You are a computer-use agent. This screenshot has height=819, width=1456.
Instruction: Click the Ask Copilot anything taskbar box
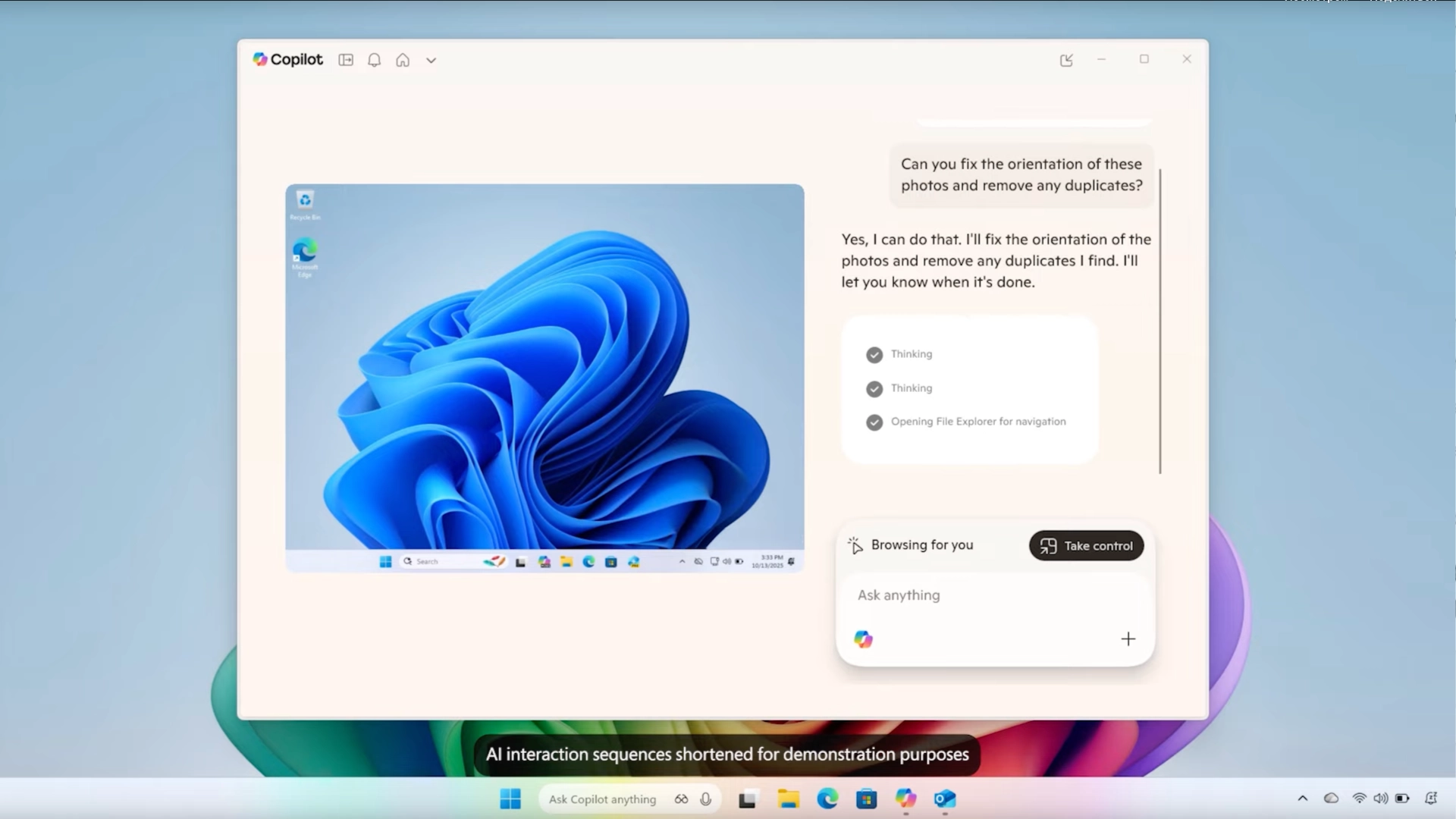(602, 799)
